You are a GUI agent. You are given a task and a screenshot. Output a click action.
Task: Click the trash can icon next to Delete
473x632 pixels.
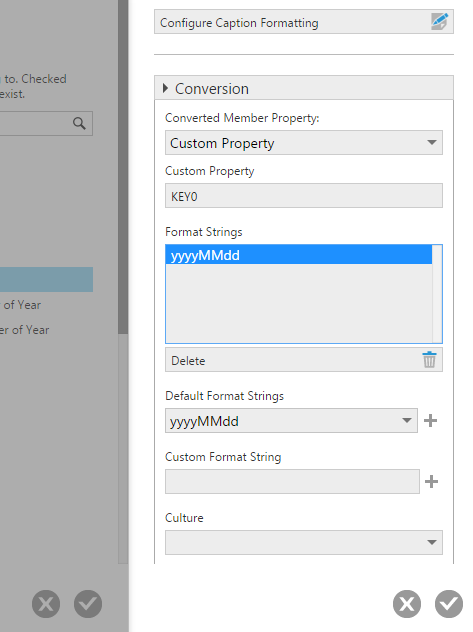429,360
